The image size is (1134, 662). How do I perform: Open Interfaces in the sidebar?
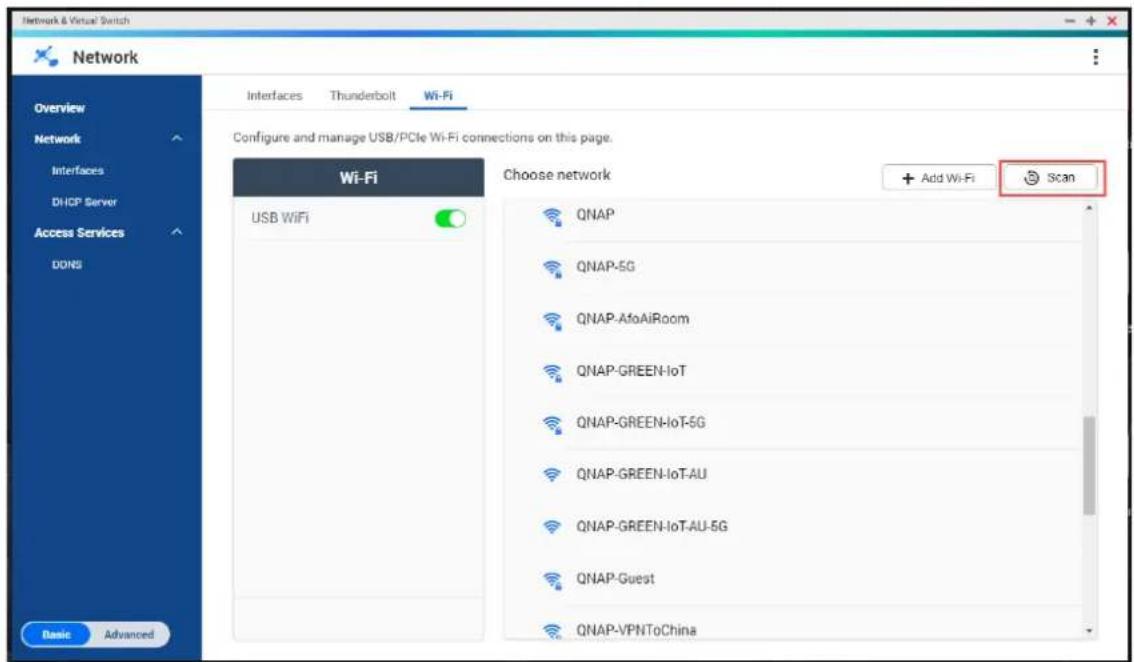pyautogui.click(x=77, y=171)
